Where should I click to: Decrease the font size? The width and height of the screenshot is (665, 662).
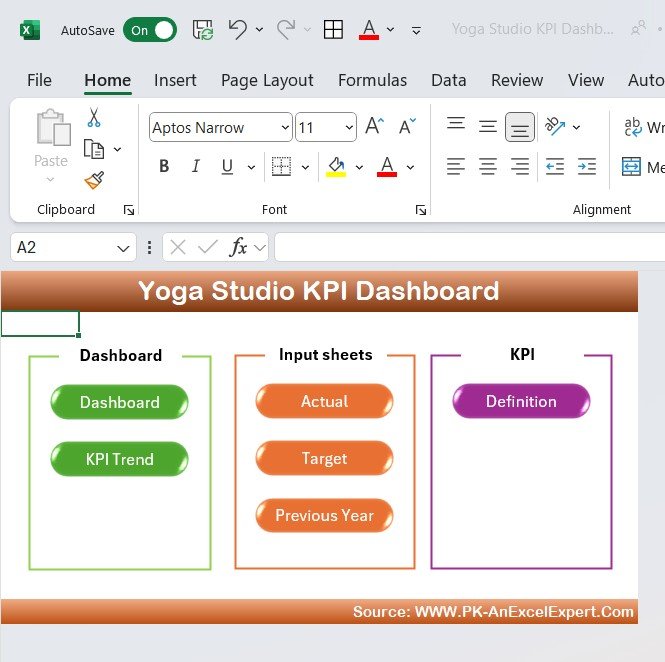(x=407, y=126)
